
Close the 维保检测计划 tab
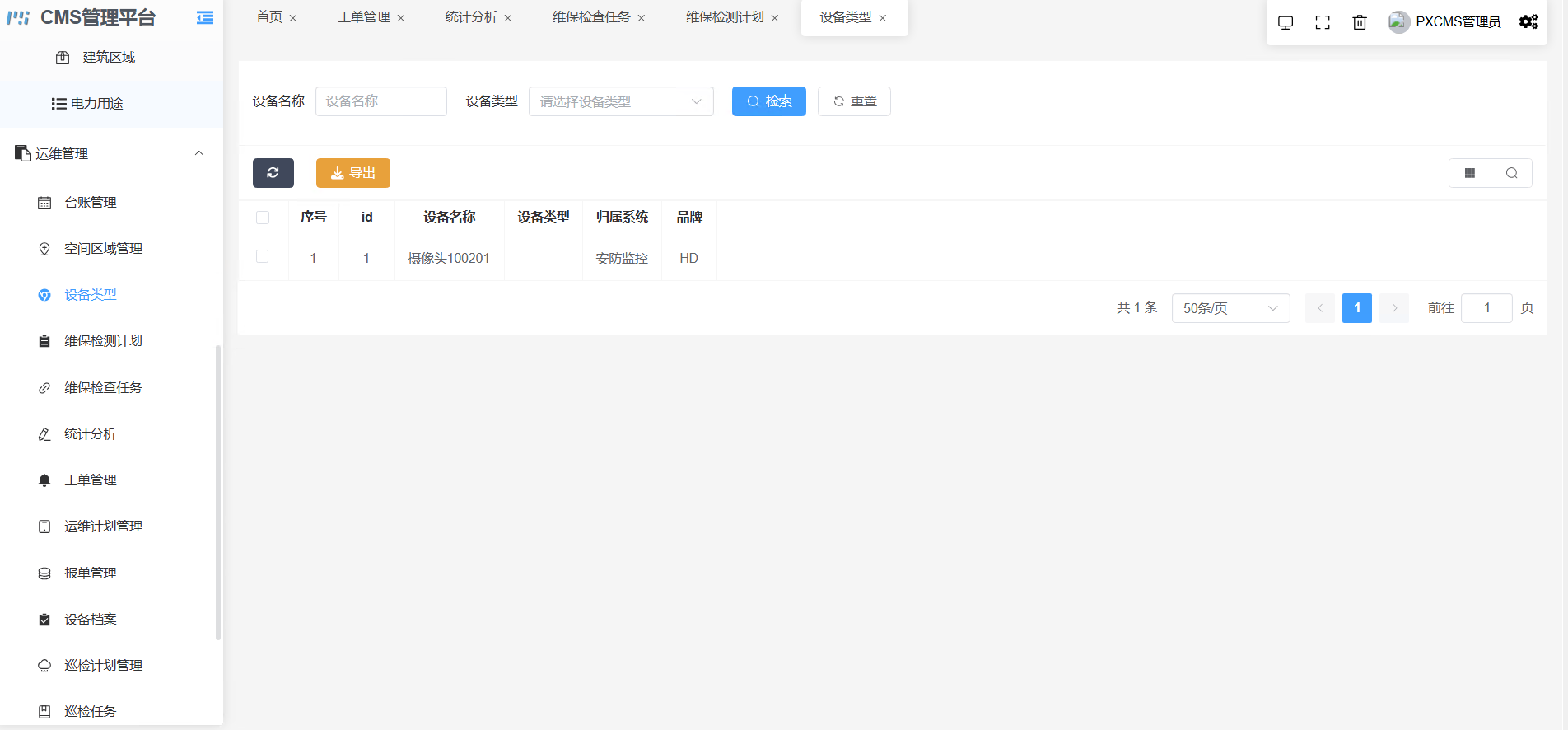(775, 18)
